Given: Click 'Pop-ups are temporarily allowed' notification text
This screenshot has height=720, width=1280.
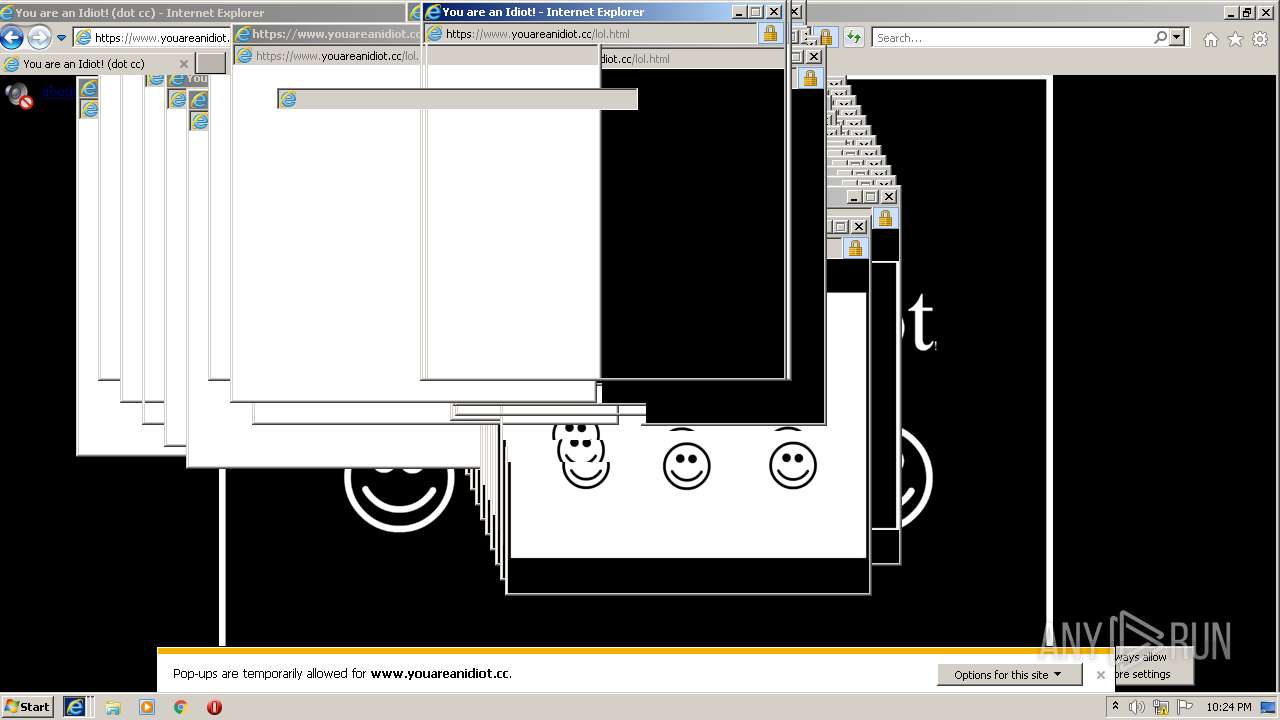Looking at the screenshot, I should click(x=342, y=674).
